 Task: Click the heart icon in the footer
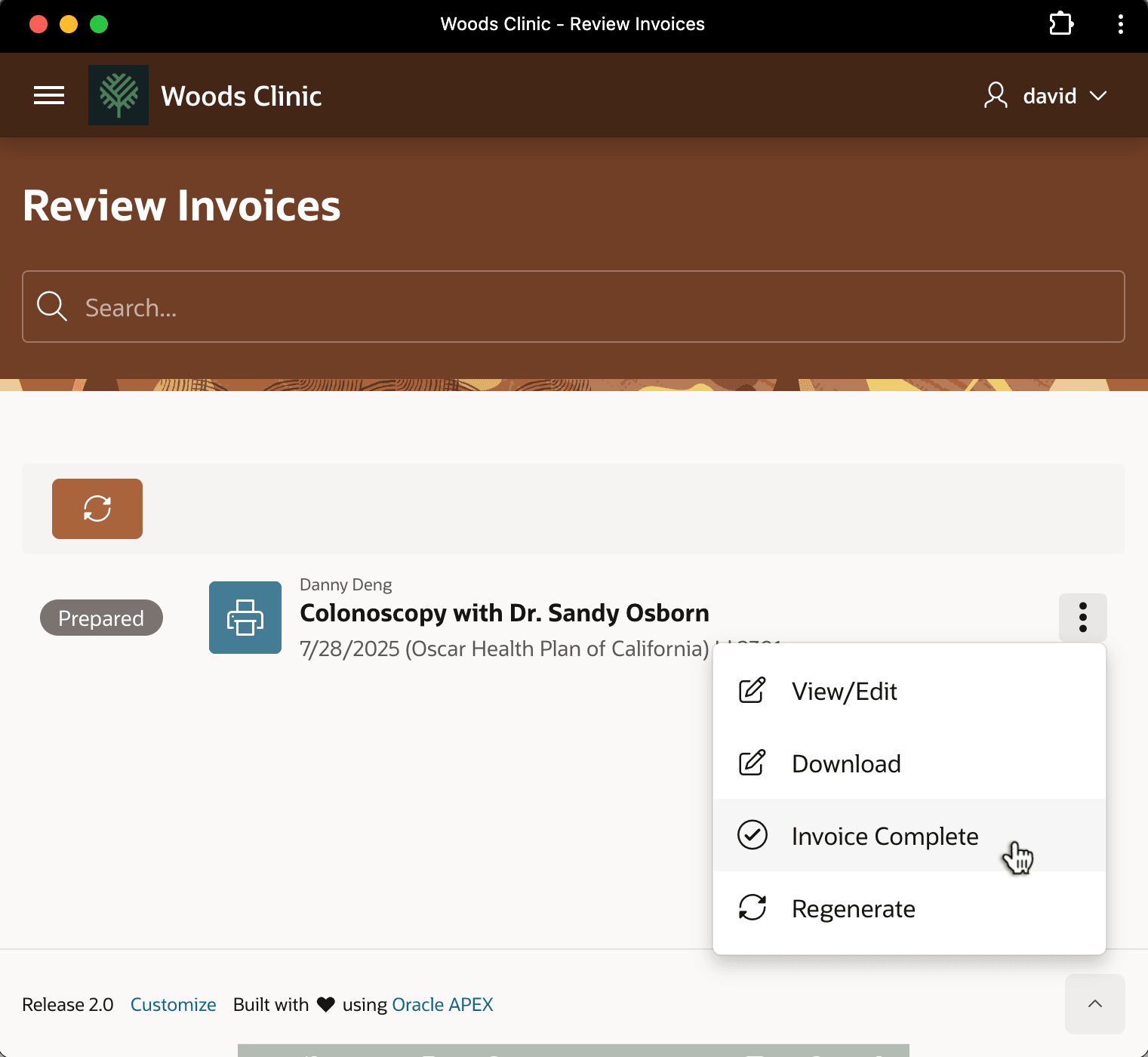point(326,1005)
